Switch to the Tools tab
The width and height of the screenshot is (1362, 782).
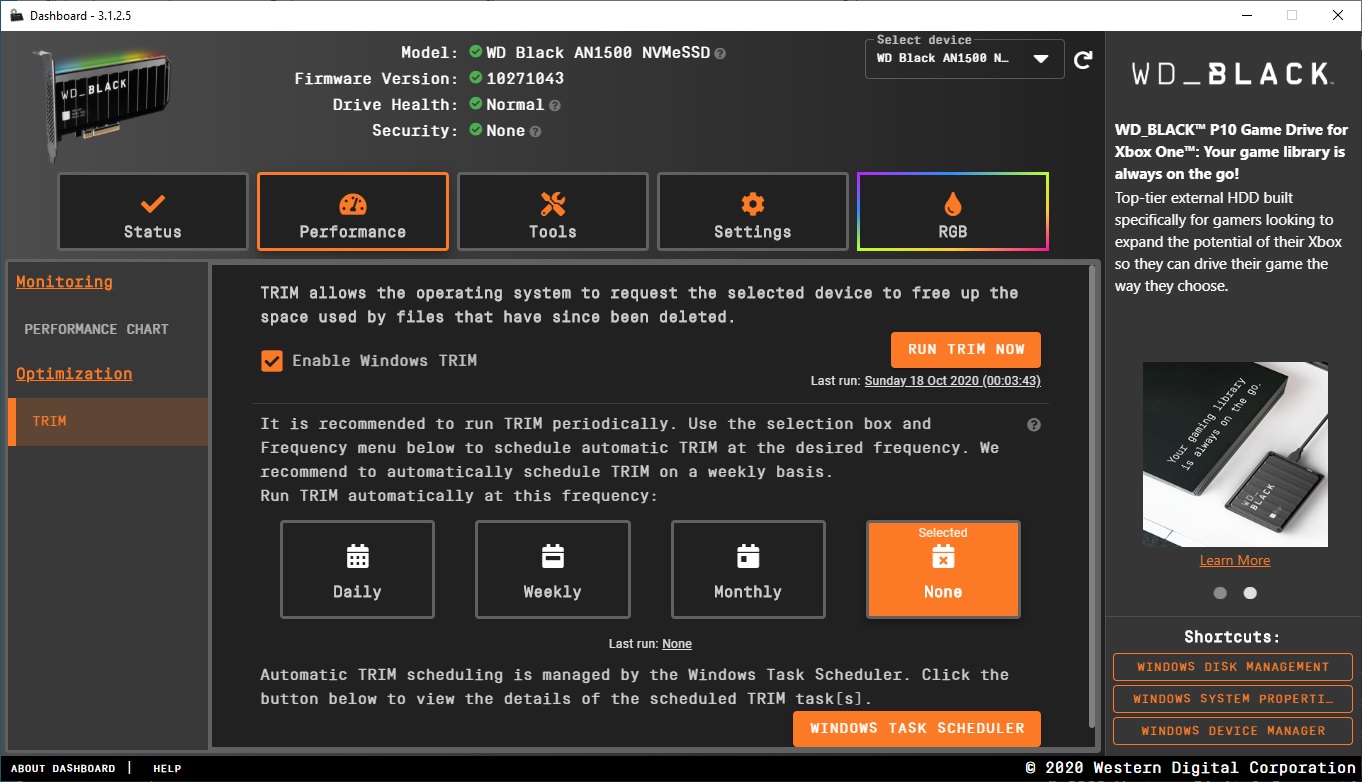tap(553, 212)
